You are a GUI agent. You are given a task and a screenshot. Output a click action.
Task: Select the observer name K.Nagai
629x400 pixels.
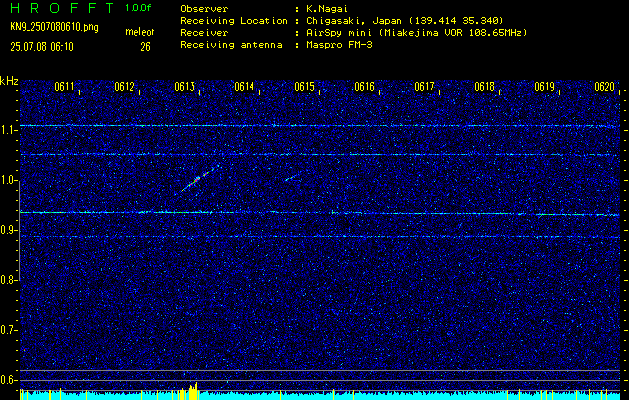point(327,8)
